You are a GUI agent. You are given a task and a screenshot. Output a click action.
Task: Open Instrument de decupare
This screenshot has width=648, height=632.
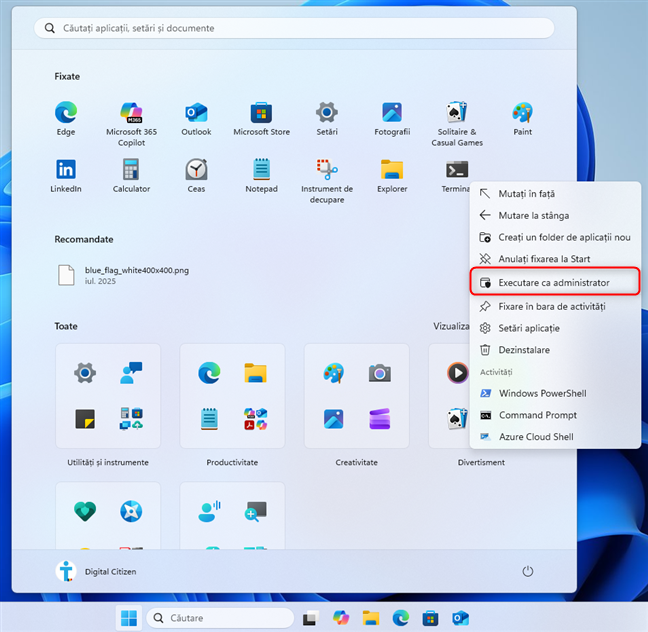(327, 181)
